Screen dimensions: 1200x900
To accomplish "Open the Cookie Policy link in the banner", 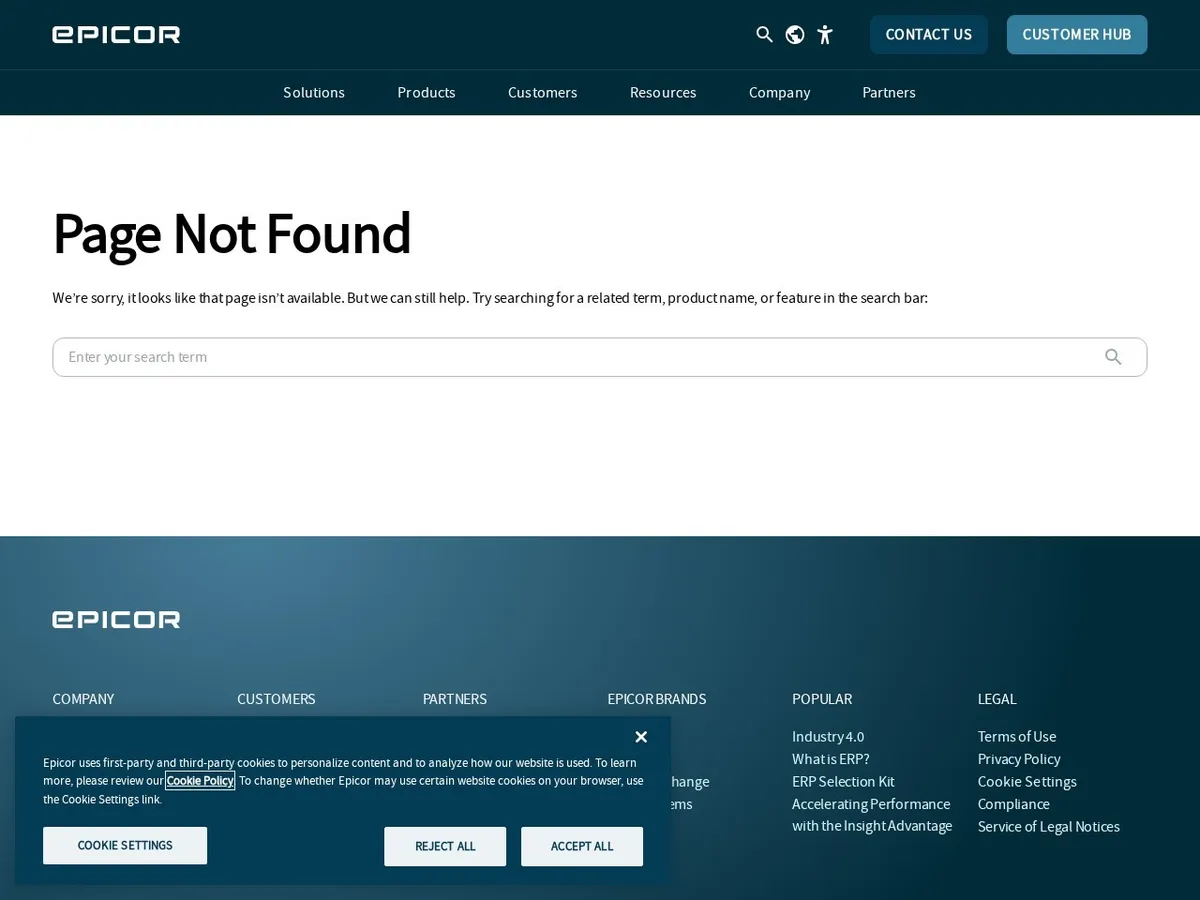I will [200, 781].
